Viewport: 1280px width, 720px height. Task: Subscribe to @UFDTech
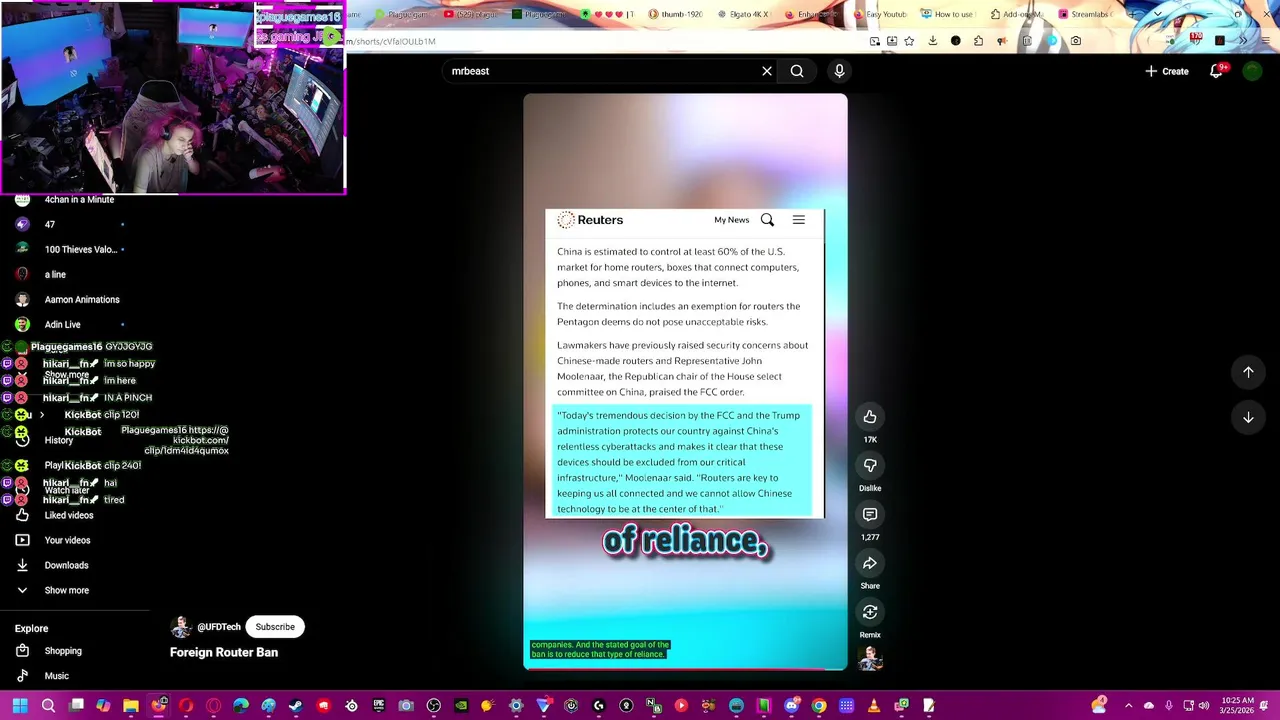point(275,627)
